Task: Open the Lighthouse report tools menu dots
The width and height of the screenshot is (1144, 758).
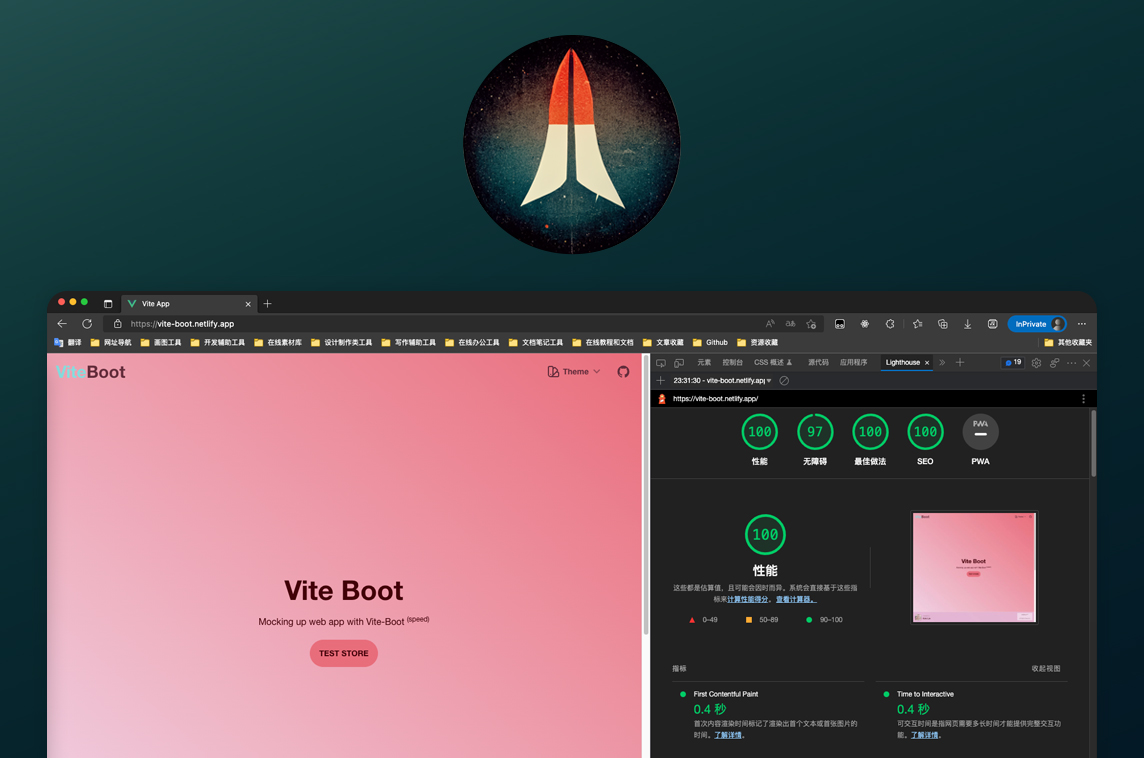Action: point(1083,399)
